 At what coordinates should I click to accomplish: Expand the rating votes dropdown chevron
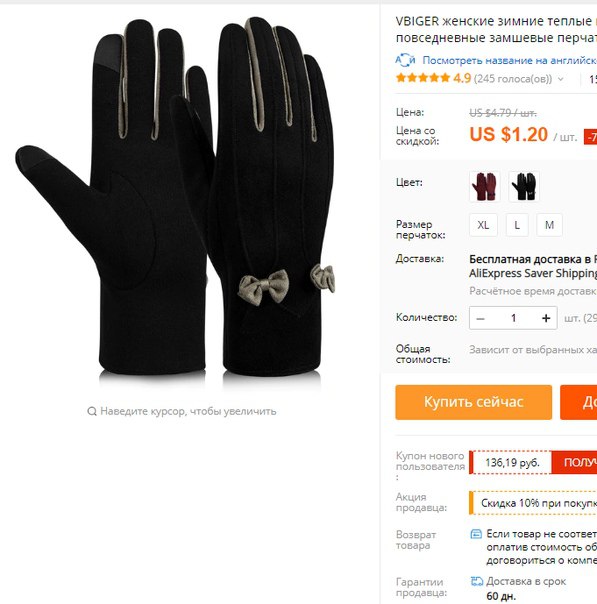pos(560,79)
